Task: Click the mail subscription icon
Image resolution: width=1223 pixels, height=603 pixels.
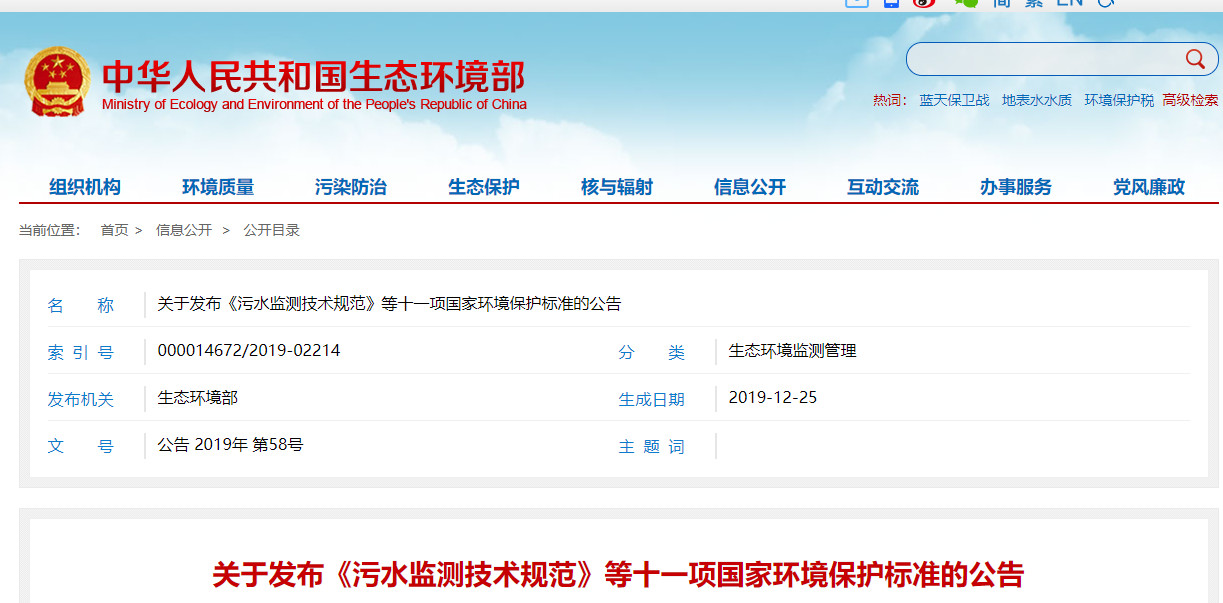Action: pos(857,3)
